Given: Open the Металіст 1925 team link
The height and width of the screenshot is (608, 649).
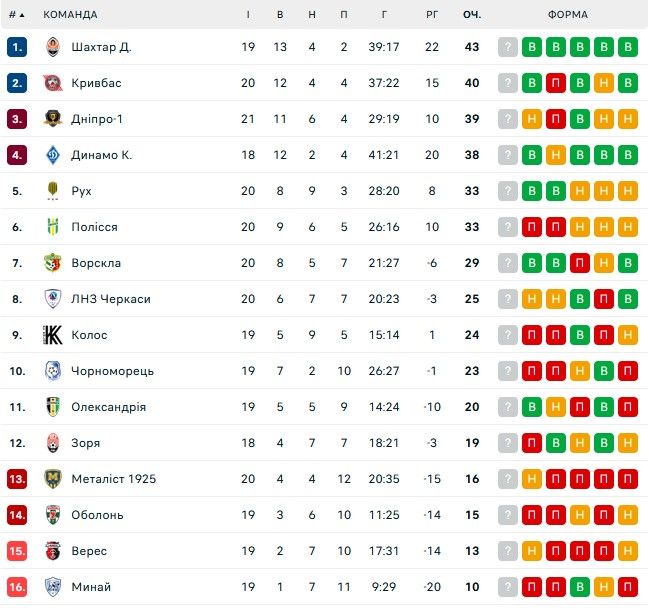Looking at the screenshot, I should (113, 479).
